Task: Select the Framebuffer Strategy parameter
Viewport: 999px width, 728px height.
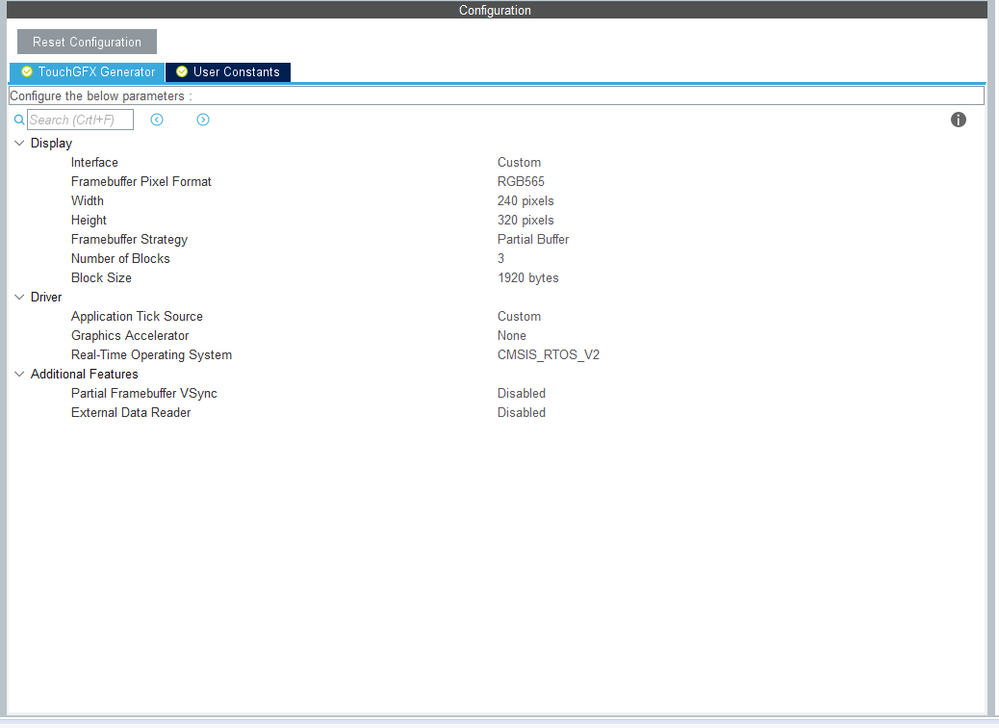Action: pyautogui.click(x=129, y=239)
